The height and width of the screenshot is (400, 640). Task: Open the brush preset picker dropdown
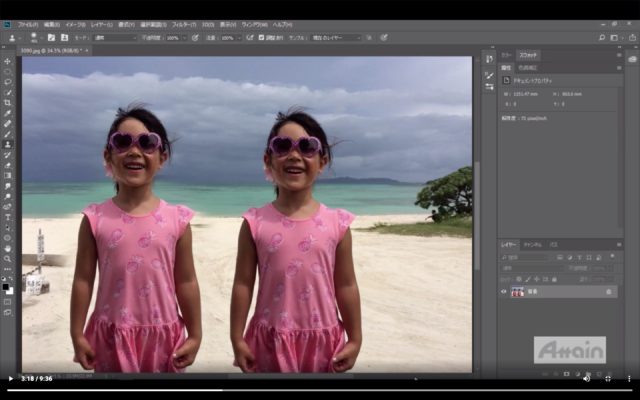(x=35, y=38)
